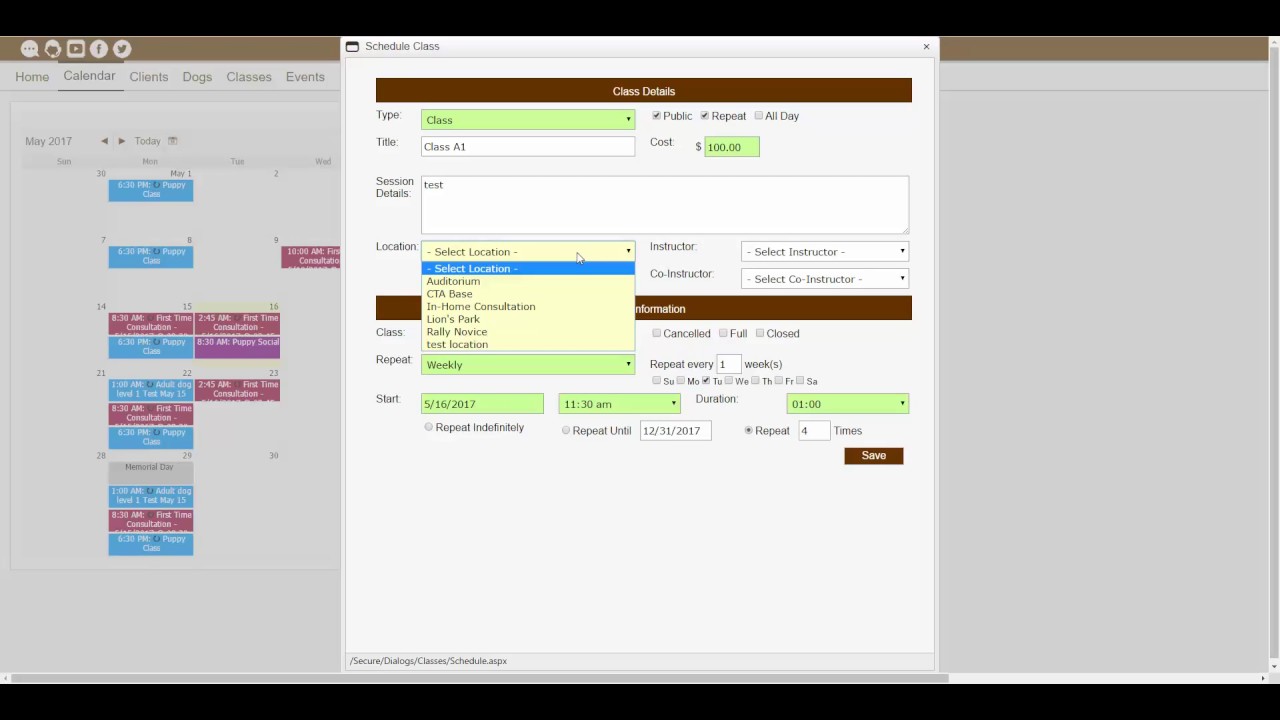Open the start time dropdown 11:30 am
The image size is (1280, 720).
[x=619, y=404]
